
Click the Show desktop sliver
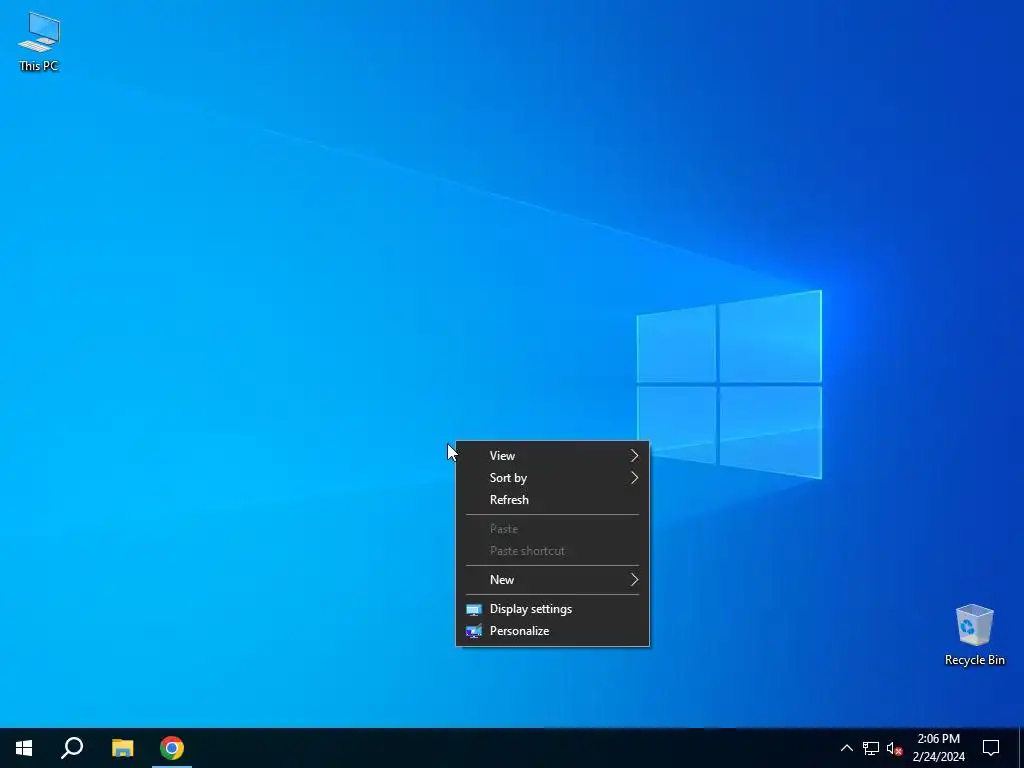[x=1021, y=748]
